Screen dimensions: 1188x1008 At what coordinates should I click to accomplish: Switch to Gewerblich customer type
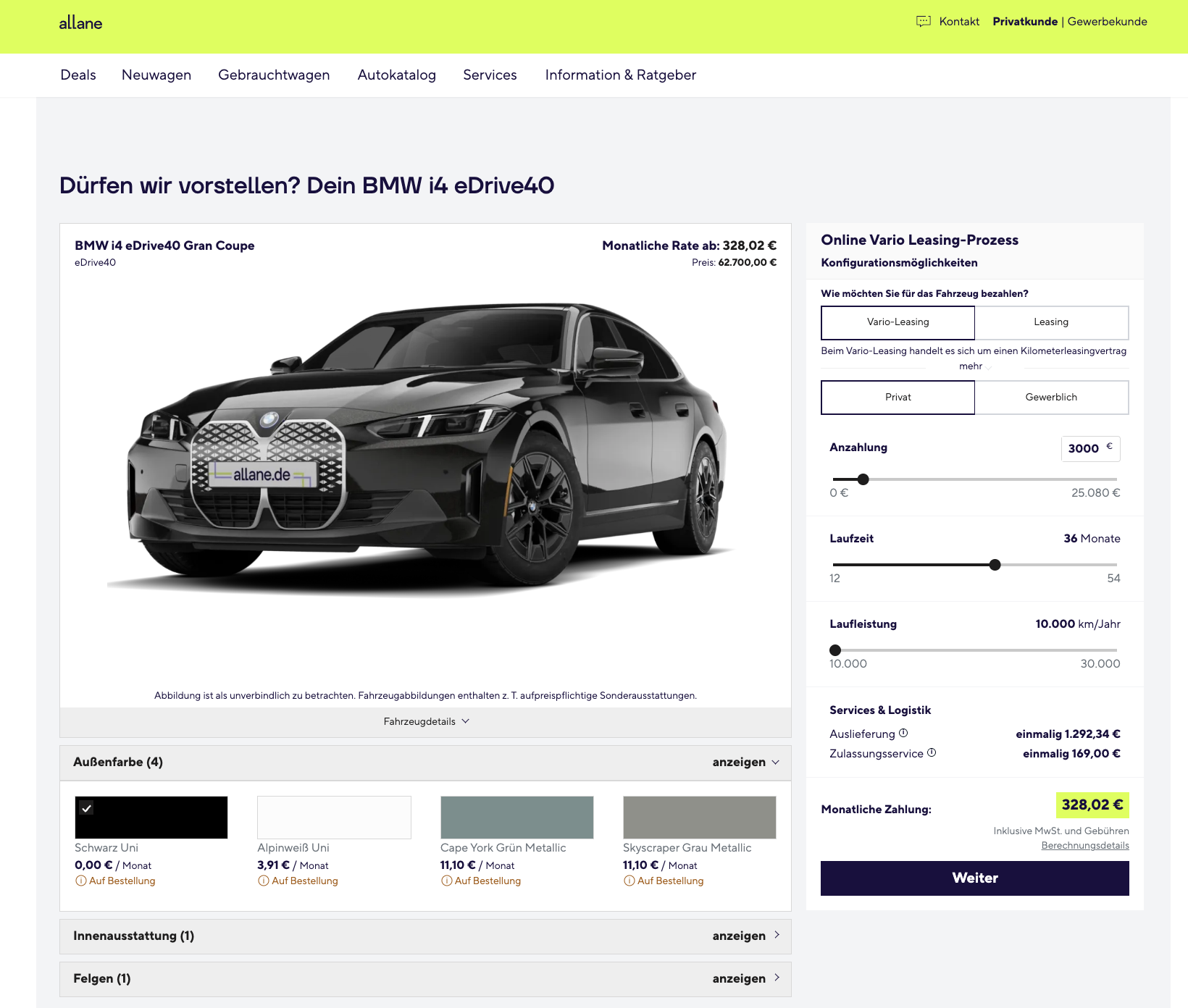tap(1050, 398)
